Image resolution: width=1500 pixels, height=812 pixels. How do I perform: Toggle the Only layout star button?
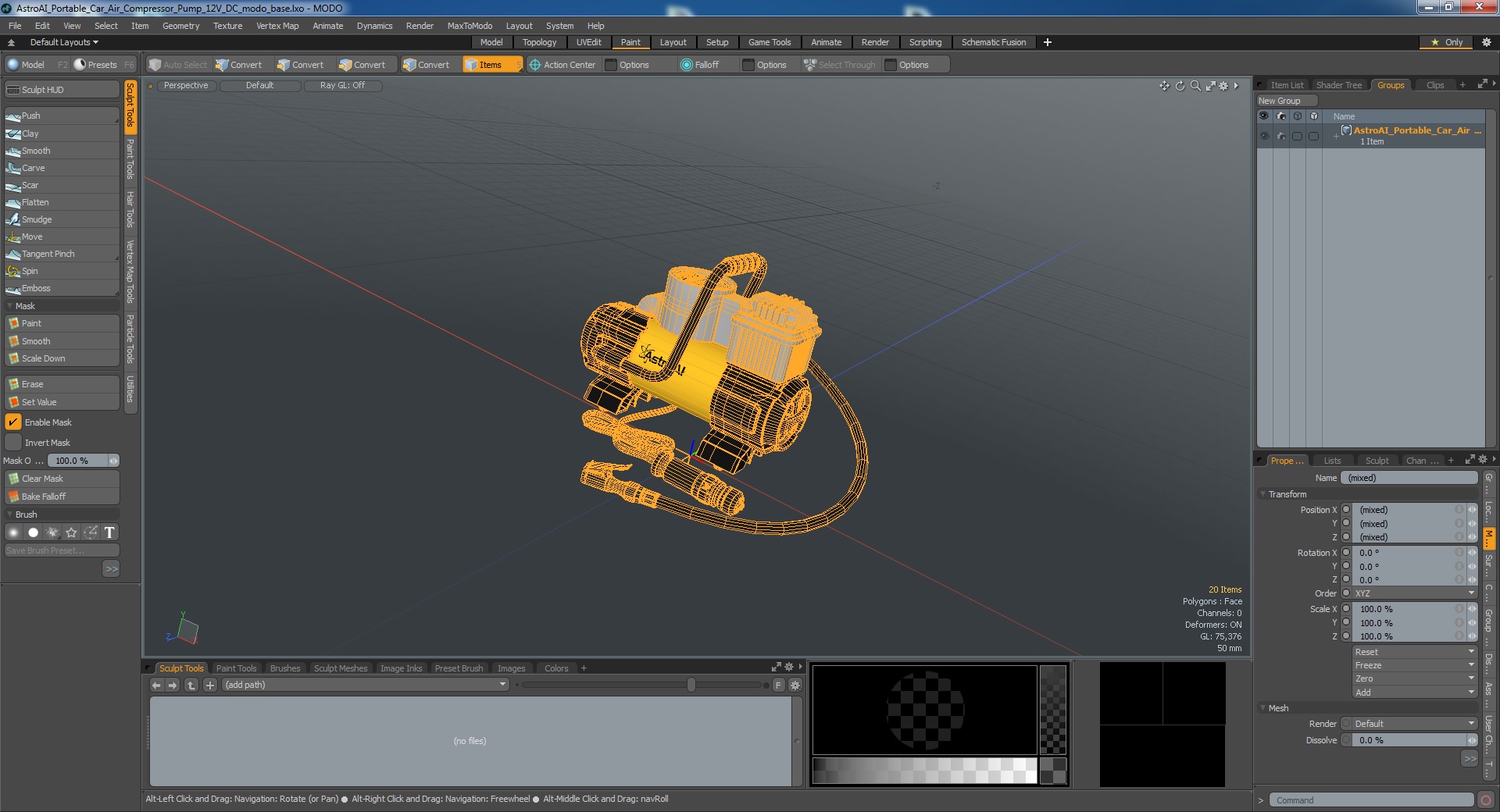tap(1447, 42)
